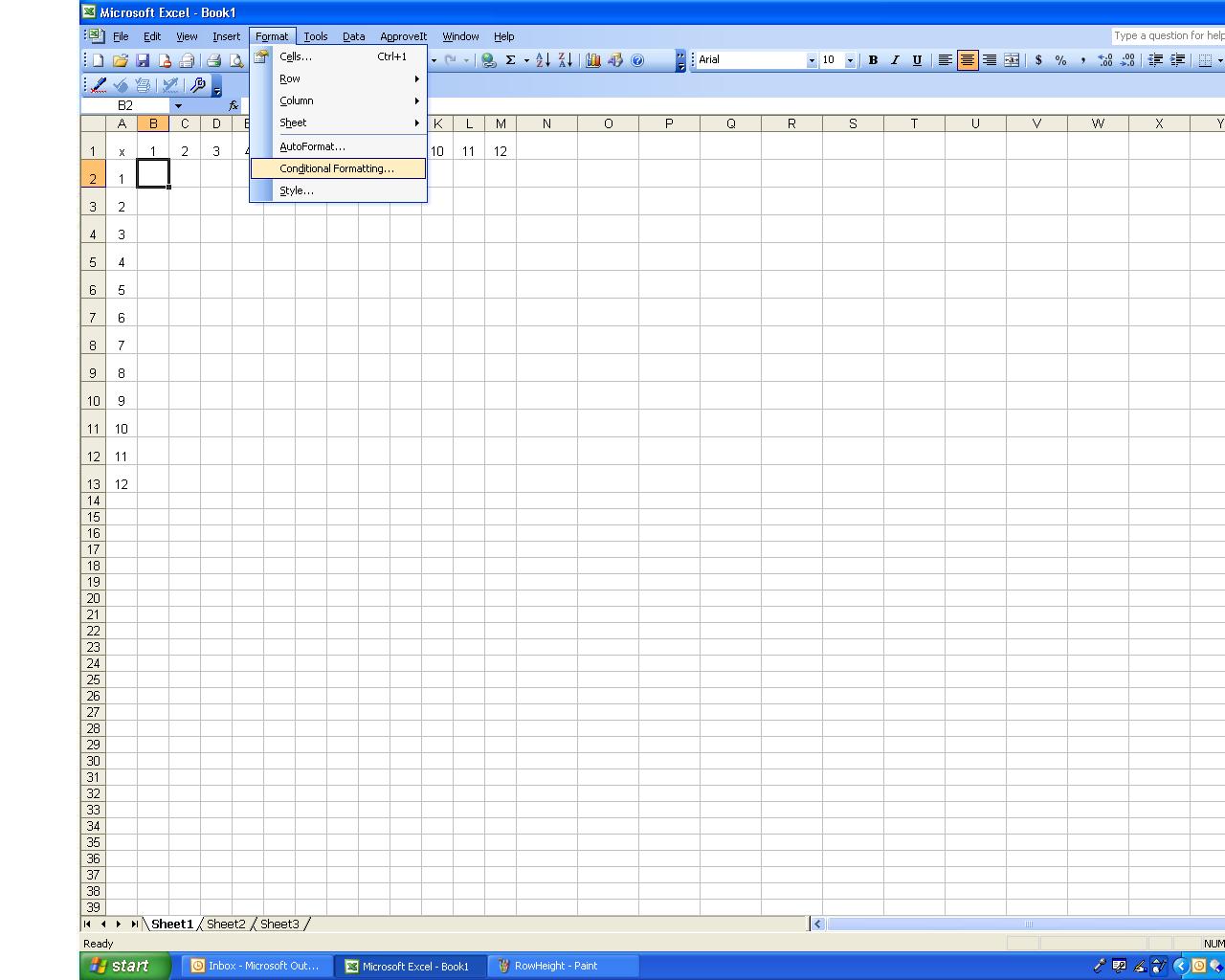Image resolution: width=1225 pixels, height=980 pixels.
Task: Open the ApproveIt menu
Action: [x=403, y=36]
